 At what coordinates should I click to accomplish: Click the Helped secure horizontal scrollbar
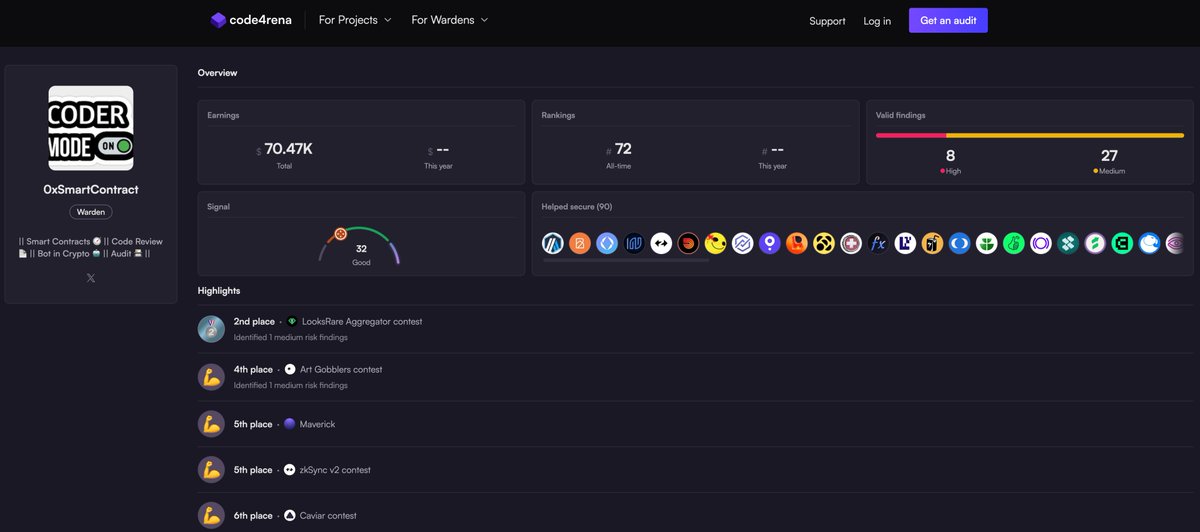click(x=625, y=260)
